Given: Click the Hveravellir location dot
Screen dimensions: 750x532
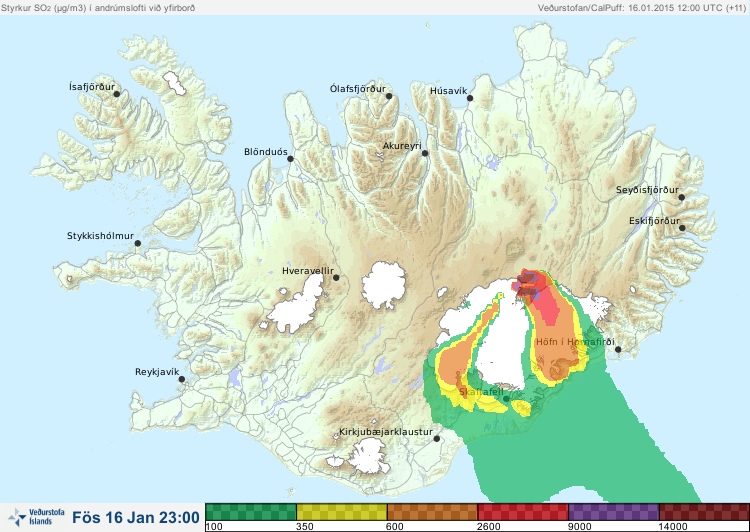Looking at the screenshot, I should pos(336,277).
